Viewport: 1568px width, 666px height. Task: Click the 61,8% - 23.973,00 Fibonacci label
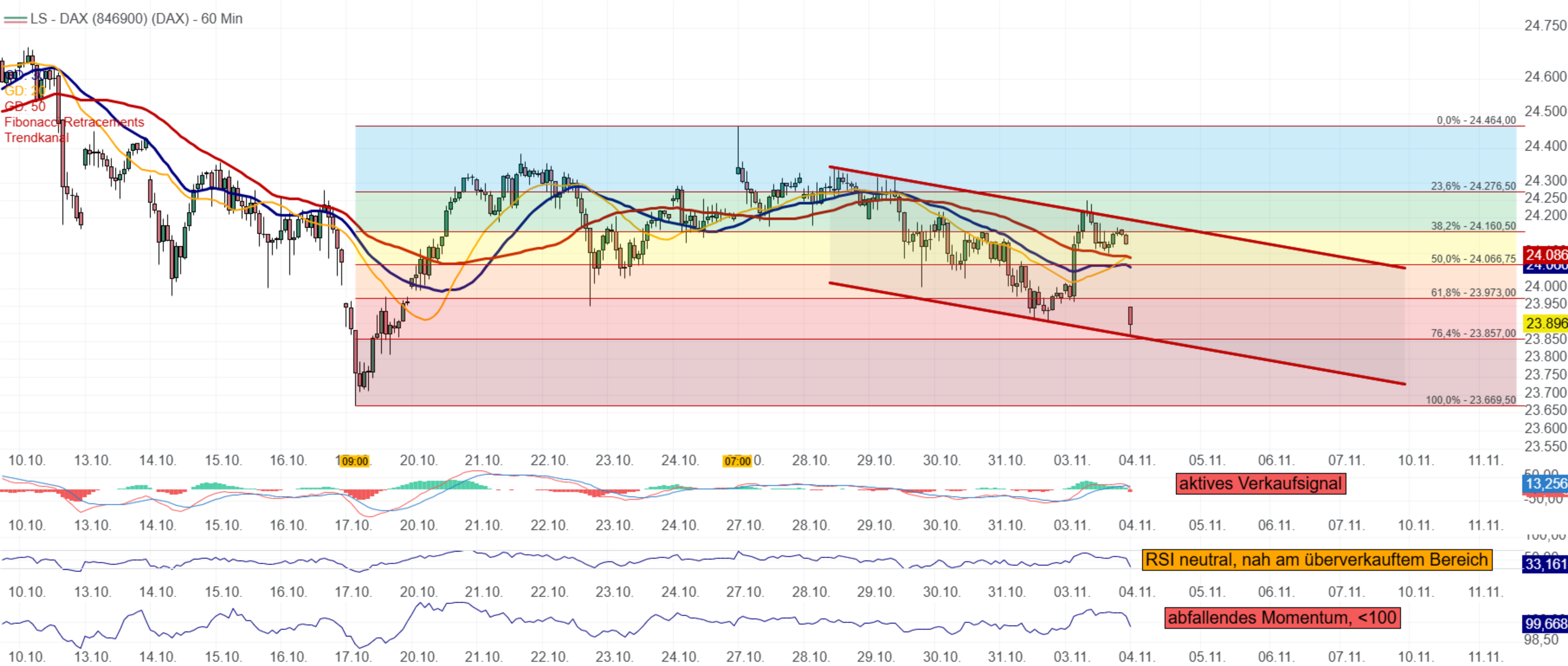[x=1473, y=293]
